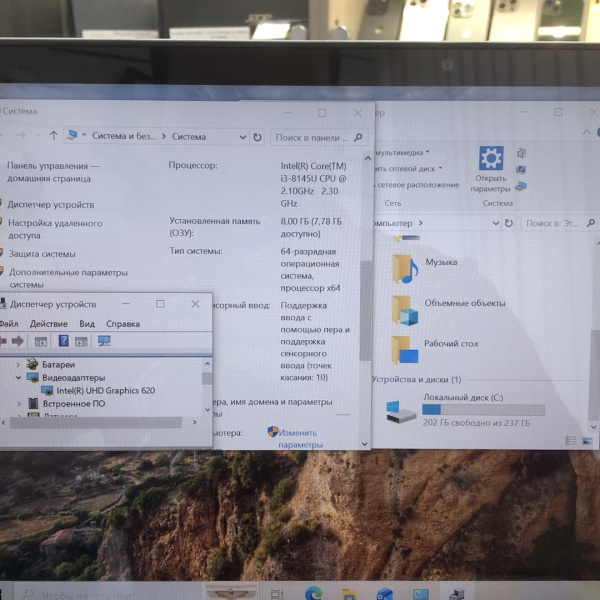Open Outlook from the taskbar
Screen dimensions: 600x600
[x=385, y=594]
